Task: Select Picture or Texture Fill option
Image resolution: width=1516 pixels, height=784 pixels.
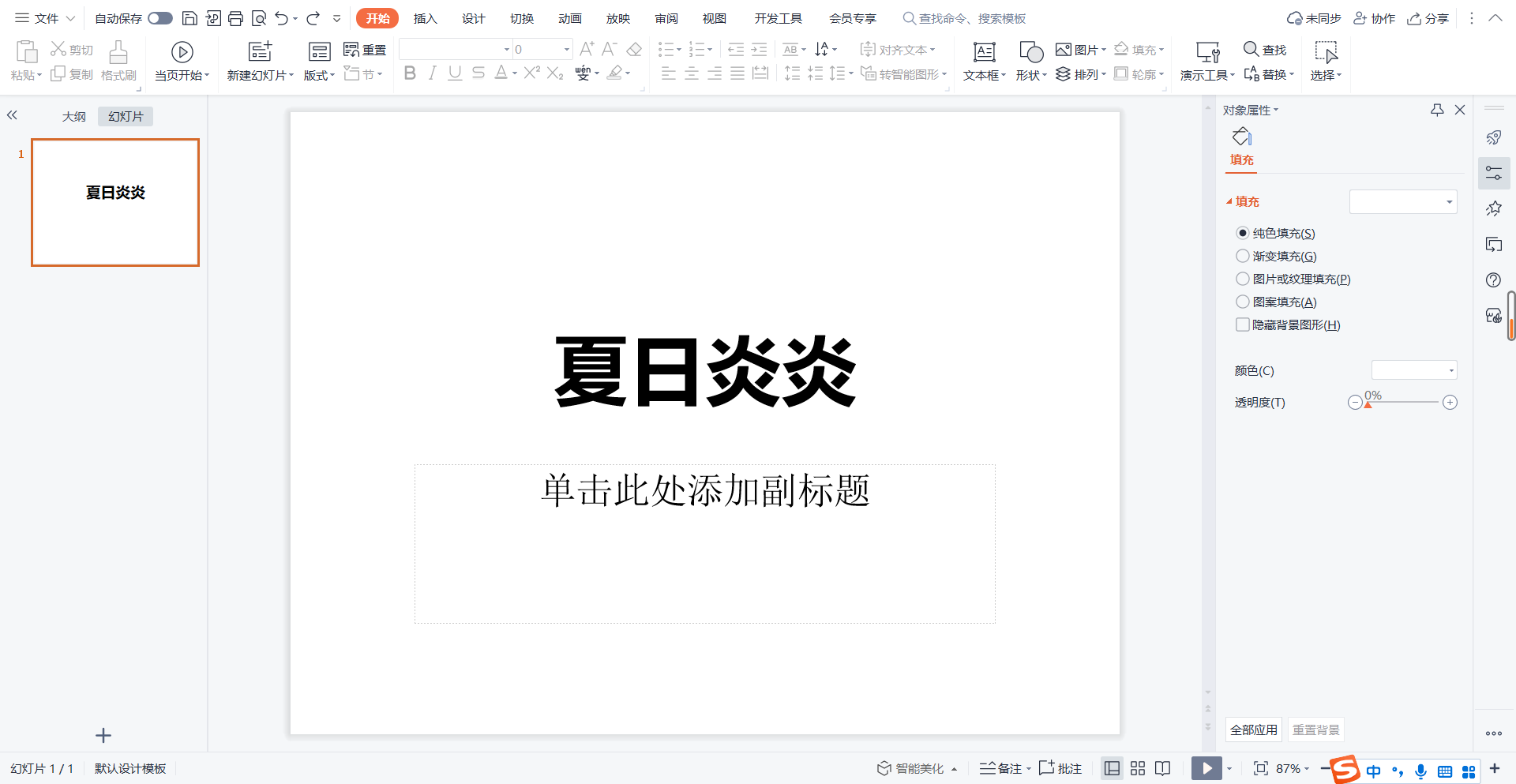Action: (1243, 279)
